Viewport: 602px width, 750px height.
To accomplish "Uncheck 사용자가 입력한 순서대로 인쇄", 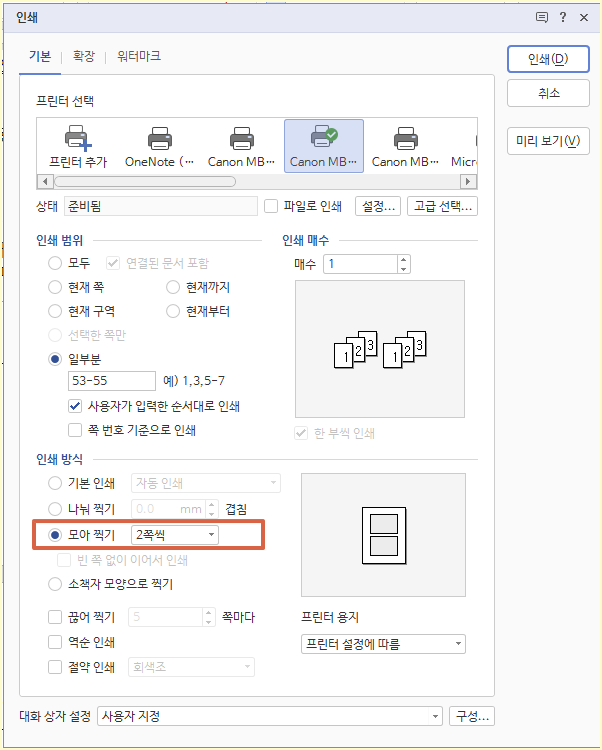I will [x=75, y=406].
